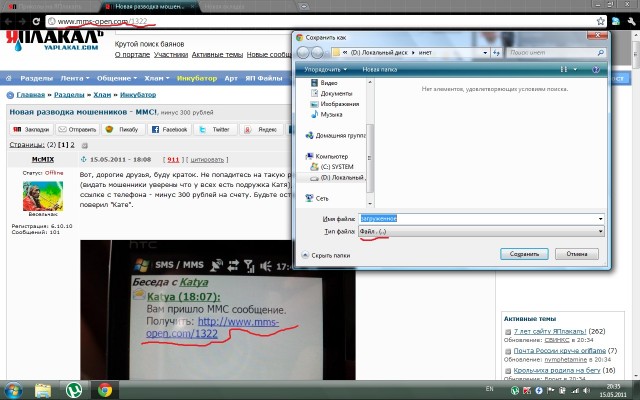640x400 pixels.
Task: Click the 'Отправить' share button
Action: point(78,129)
